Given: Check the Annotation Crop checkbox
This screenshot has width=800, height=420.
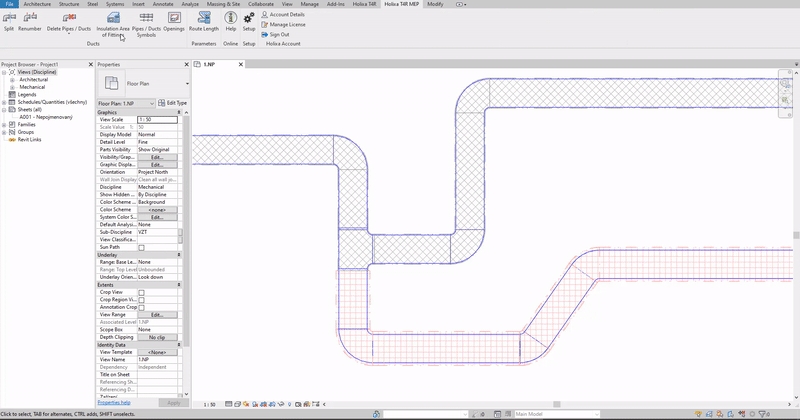Looking at the screenshot, I should pos(141,308).
